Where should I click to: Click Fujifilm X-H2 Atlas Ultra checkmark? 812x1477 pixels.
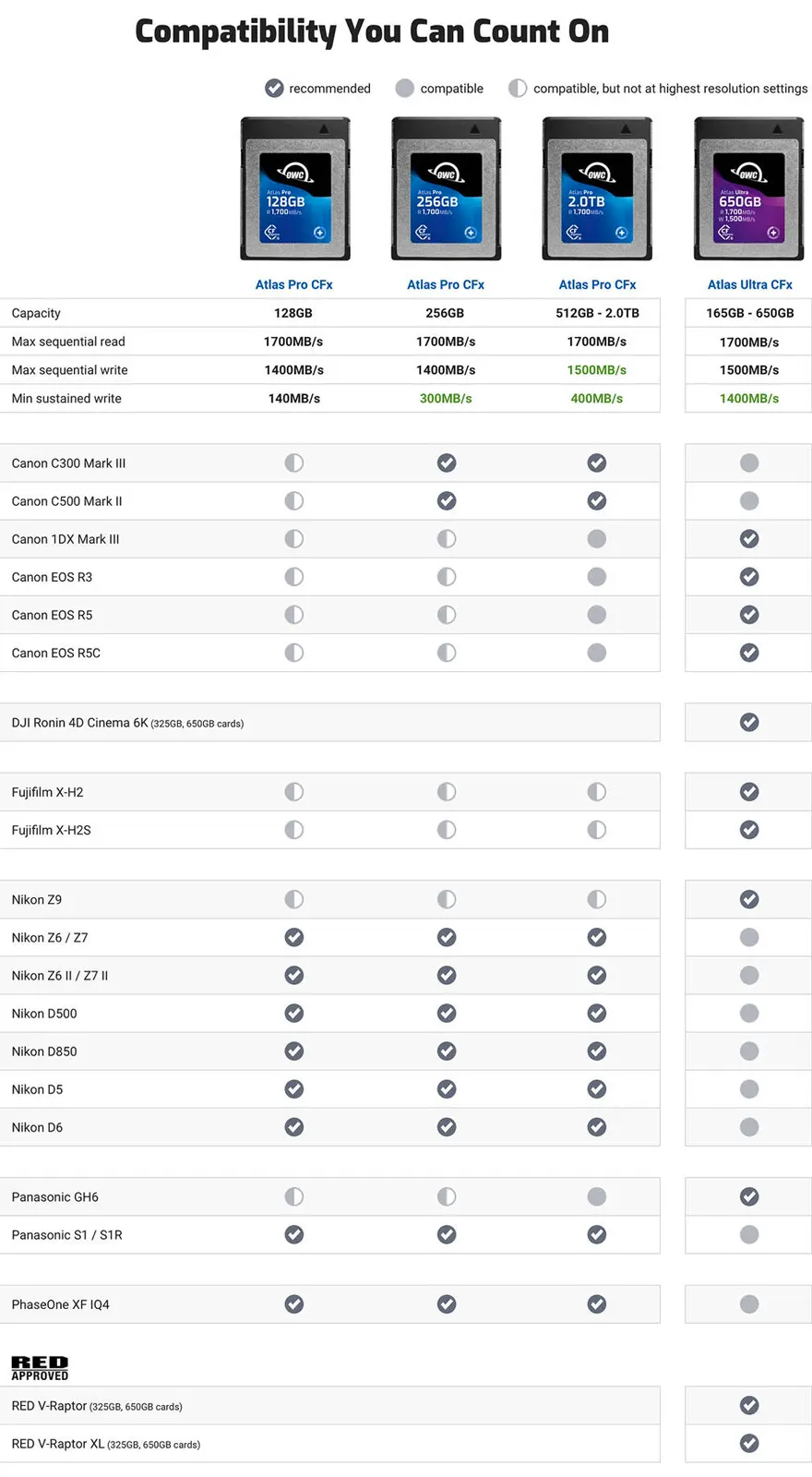coord(749,791)
